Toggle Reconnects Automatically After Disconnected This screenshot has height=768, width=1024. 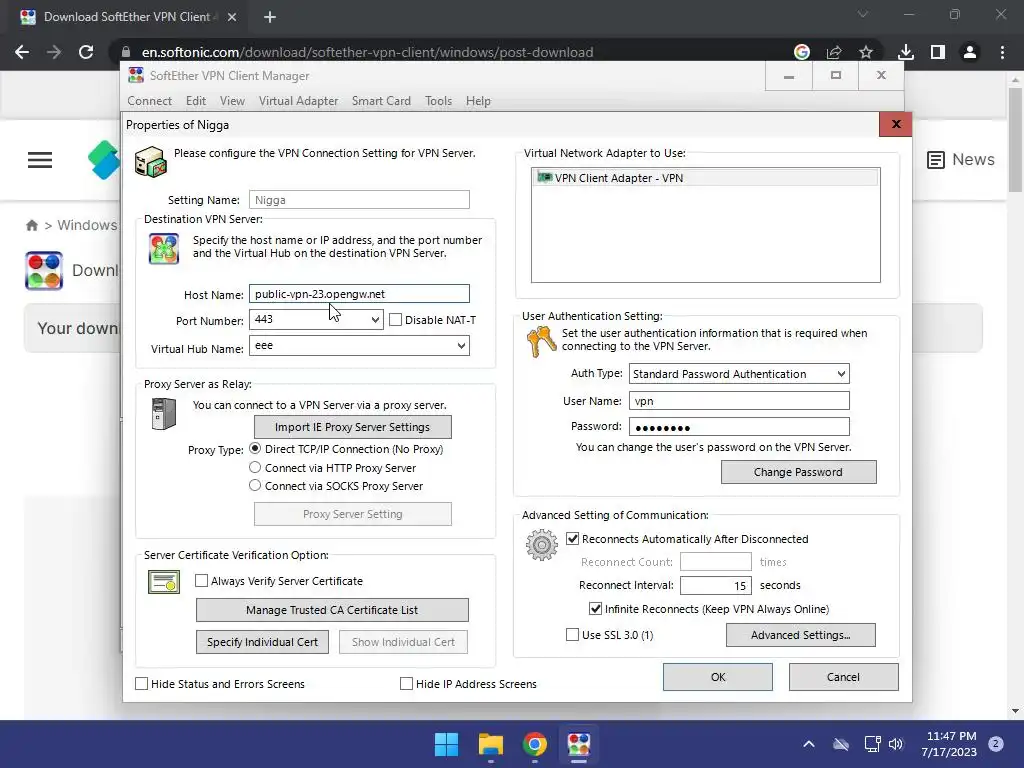(572, 539)
